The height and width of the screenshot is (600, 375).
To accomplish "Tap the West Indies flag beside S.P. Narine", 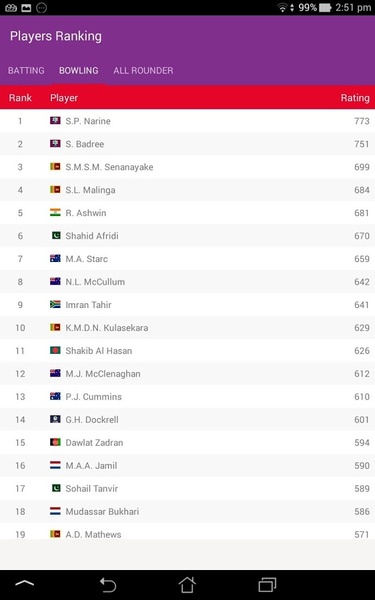I will [x=55, y=121].
